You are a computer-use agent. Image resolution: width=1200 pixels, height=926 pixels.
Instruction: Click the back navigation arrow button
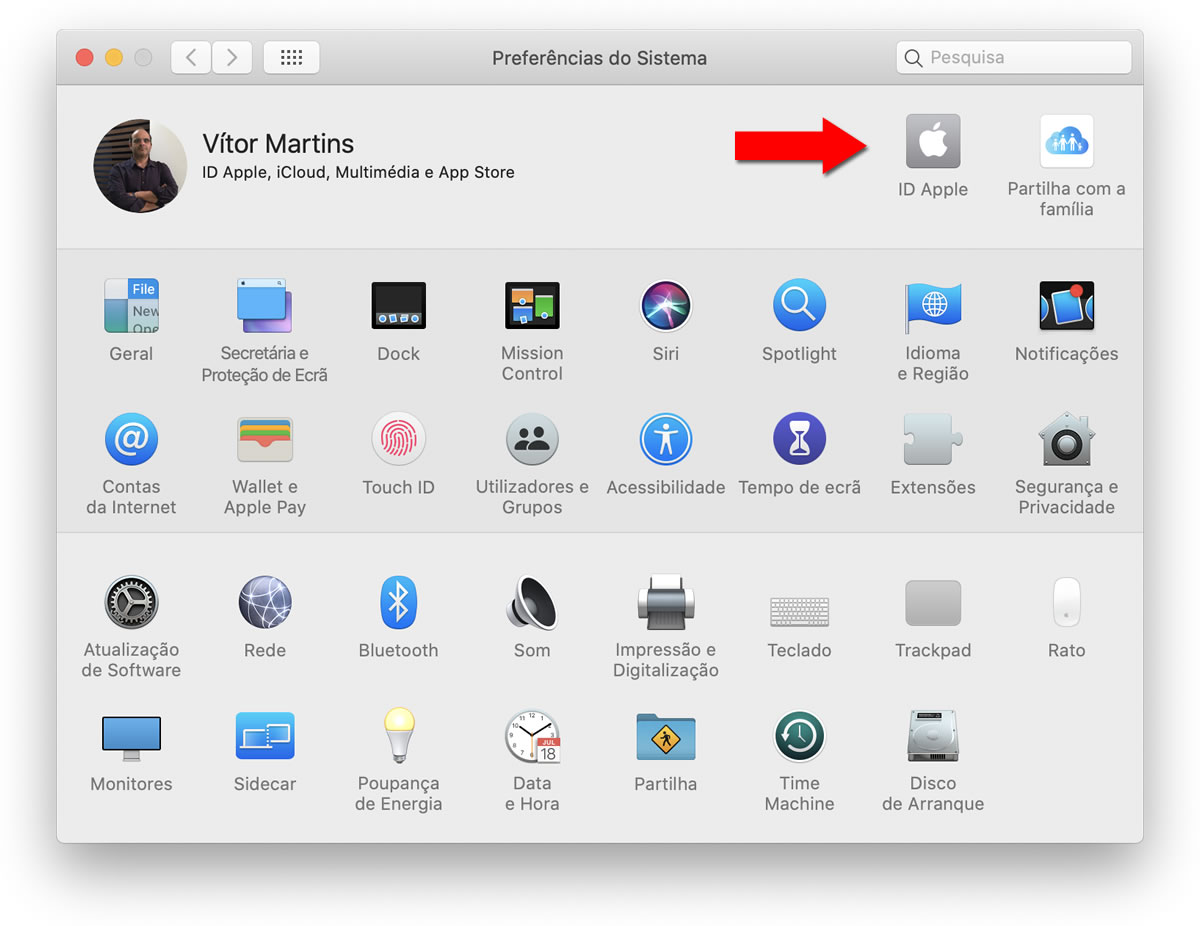(x=191, y=58)
